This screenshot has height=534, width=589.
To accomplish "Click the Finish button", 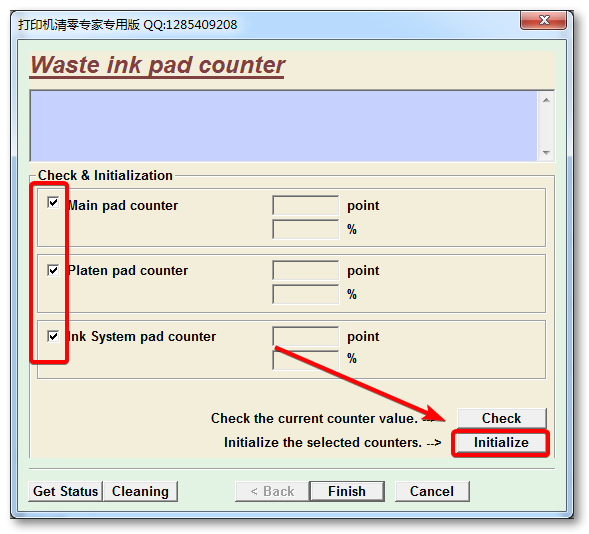I will pyautogui.click(x=347, y=491).
